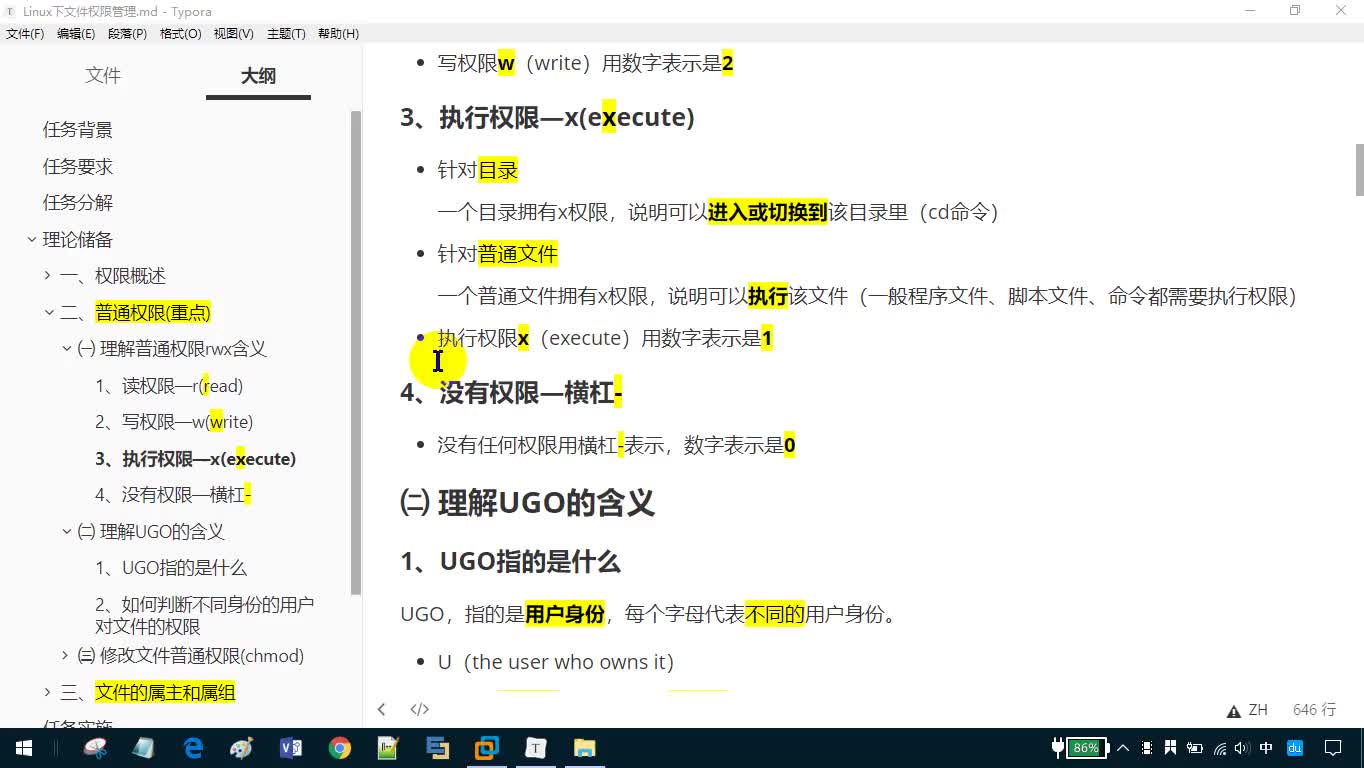Image resolution: width=1364 pixels, height=768 pixels.
Task: Toggle the 中 input method indicator
Action: [x=1266, y=748]
